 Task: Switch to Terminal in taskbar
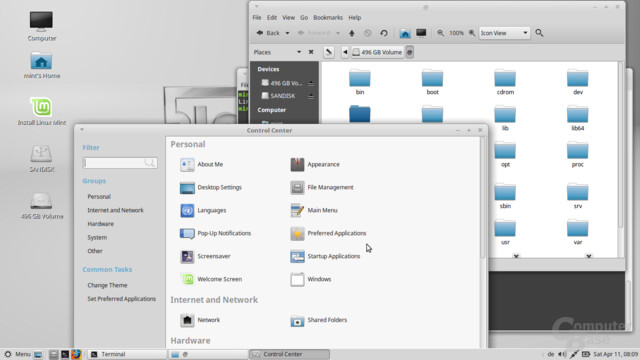point(127,354)
